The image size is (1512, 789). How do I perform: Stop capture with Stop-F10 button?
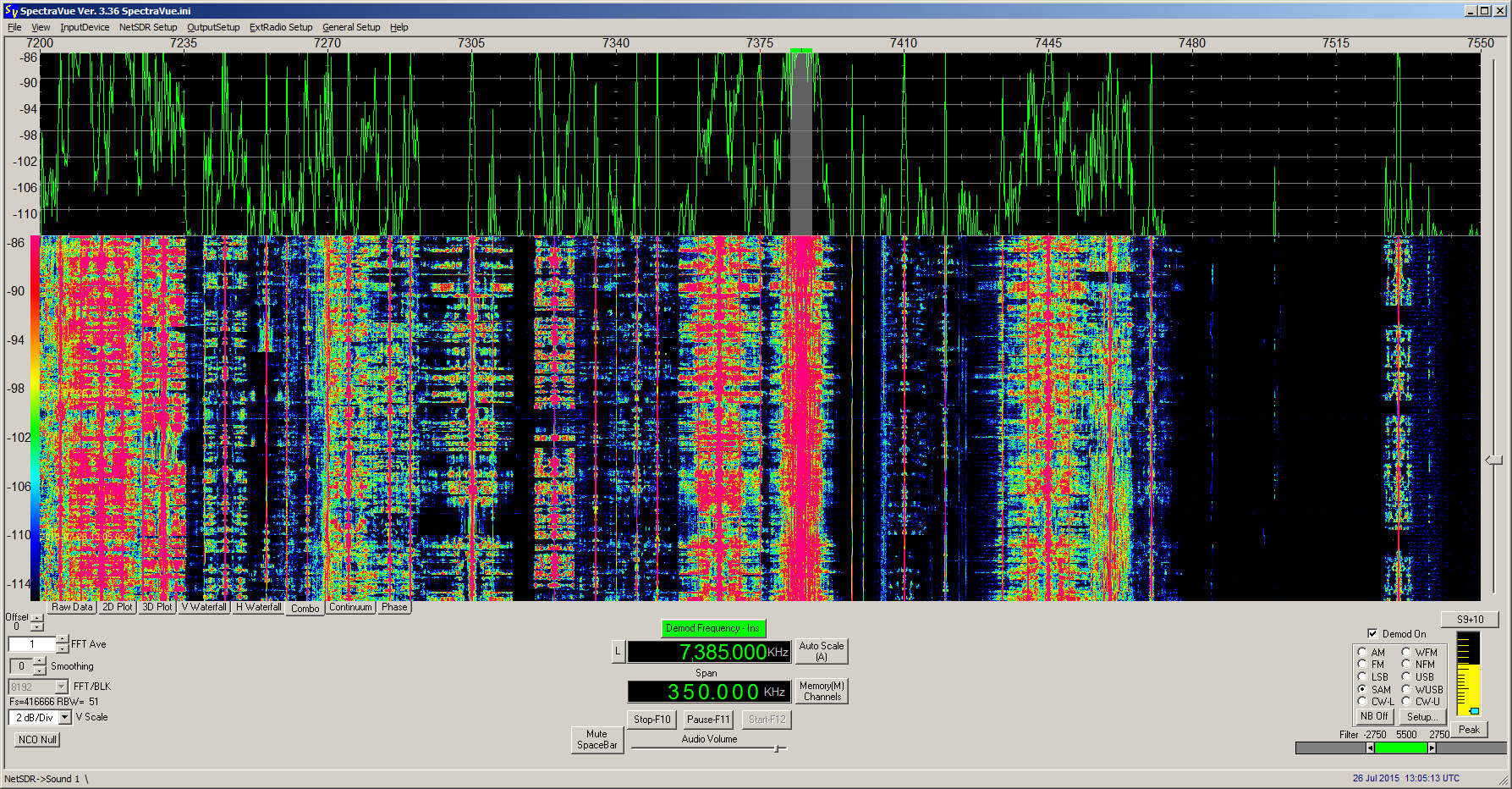click(x=652, y=720)
